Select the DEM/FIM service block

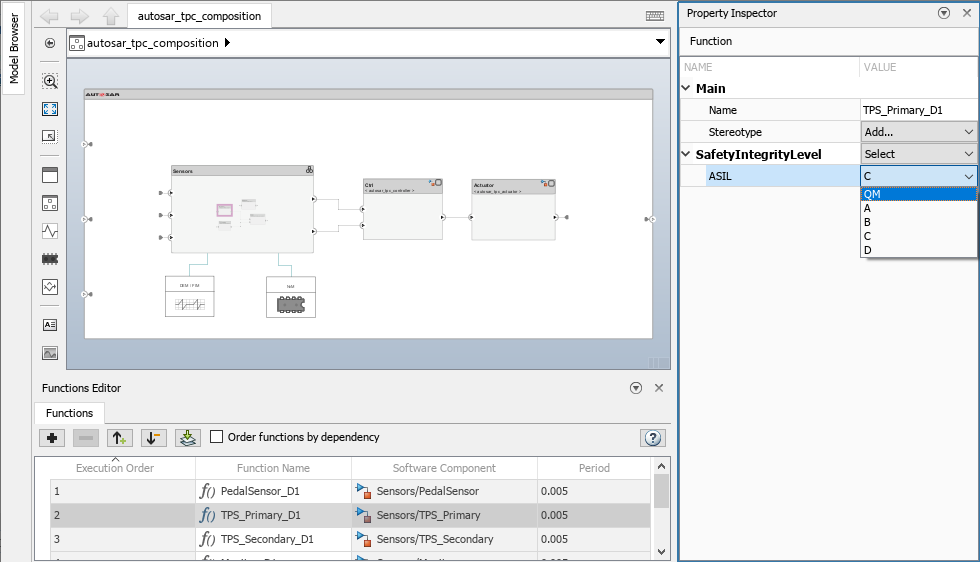189,296
